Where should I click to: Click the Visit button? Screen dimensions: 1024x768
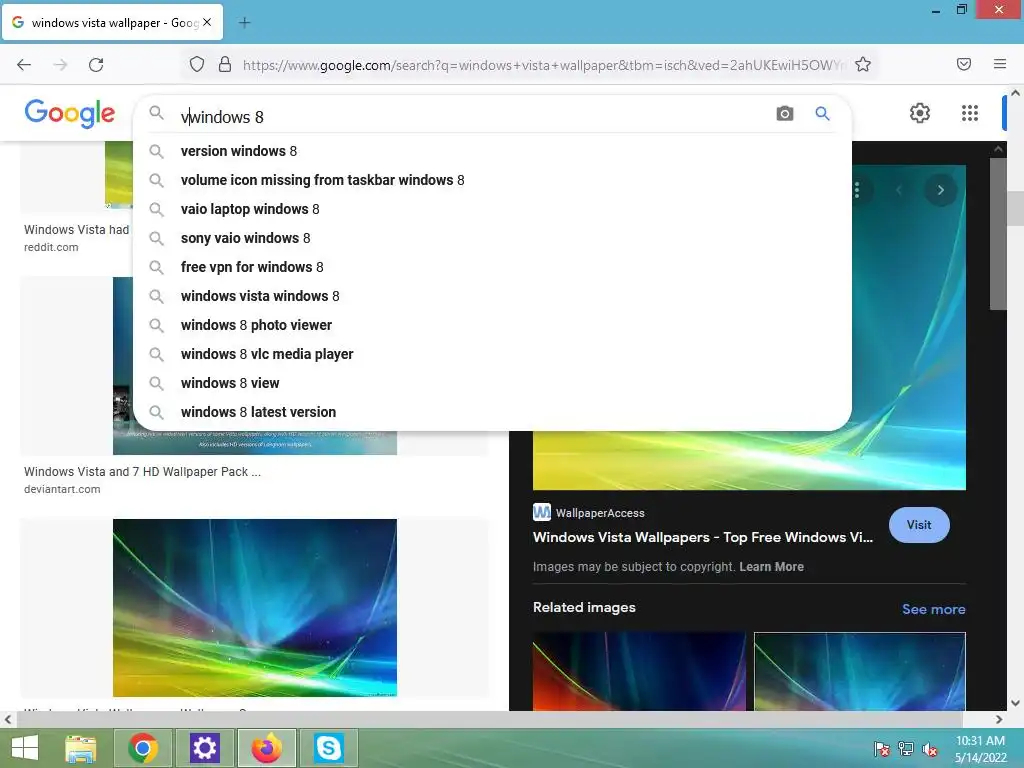point(919,525)
